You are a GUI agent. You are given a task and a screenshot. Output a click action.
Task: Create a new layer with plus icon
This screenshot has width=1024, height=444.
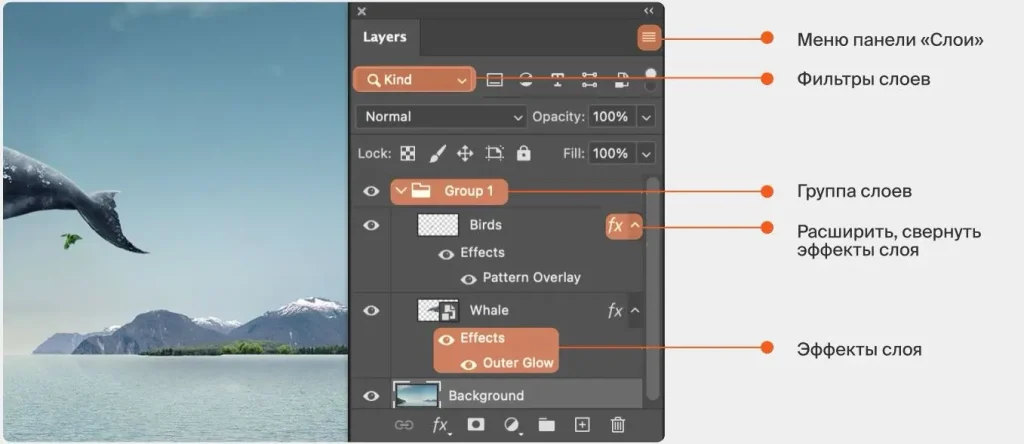point(583,425)
